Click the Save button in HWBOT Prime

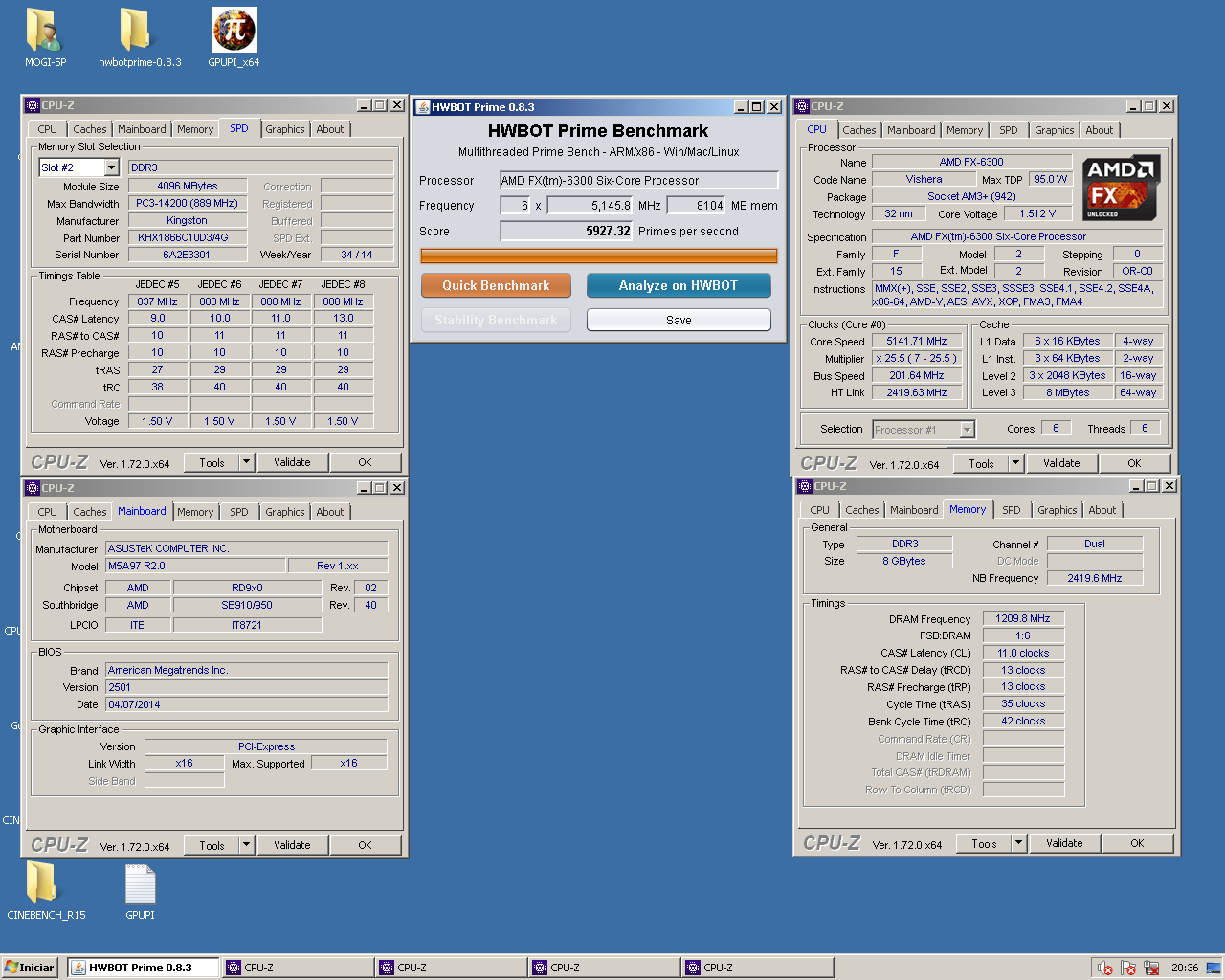pyautogui.click(x=679, y=320)
